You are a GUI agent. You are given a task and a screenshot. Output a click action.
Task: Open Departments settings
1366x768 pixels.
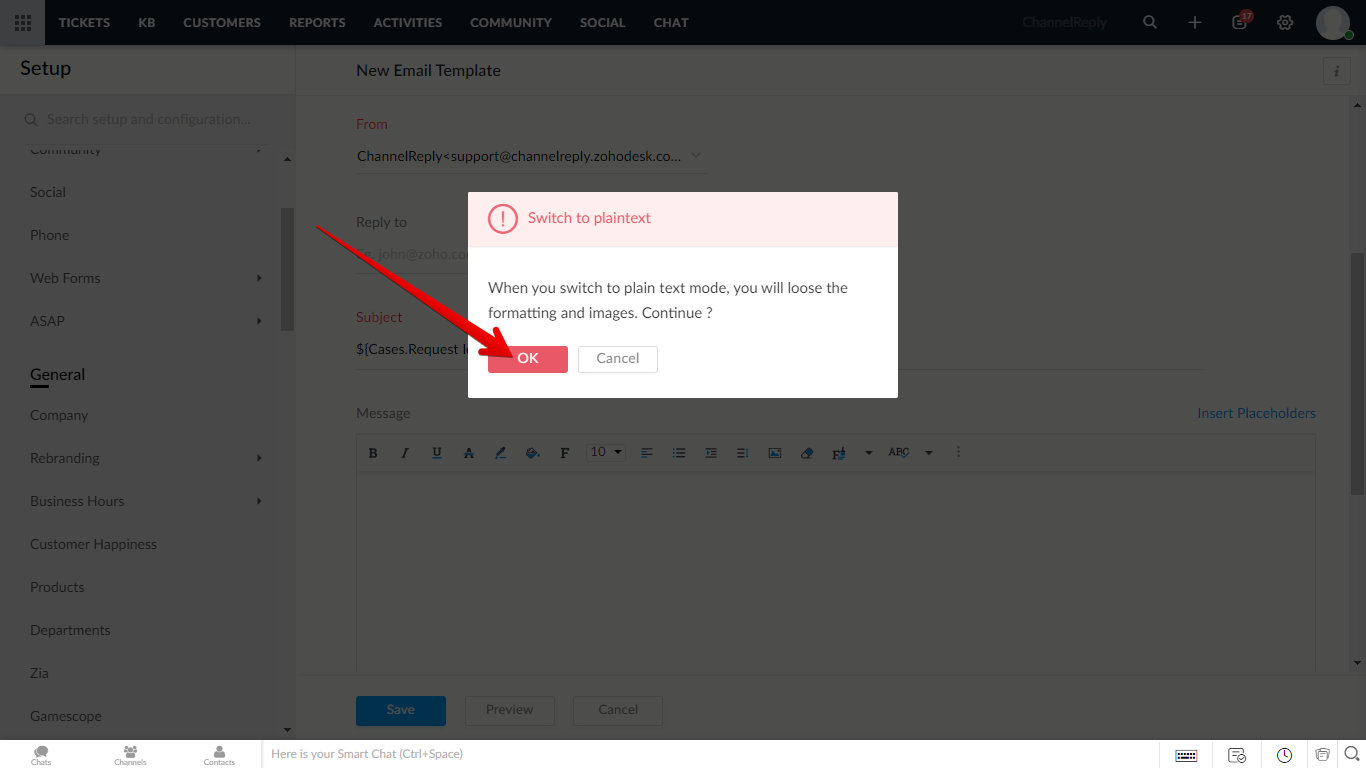70,630
